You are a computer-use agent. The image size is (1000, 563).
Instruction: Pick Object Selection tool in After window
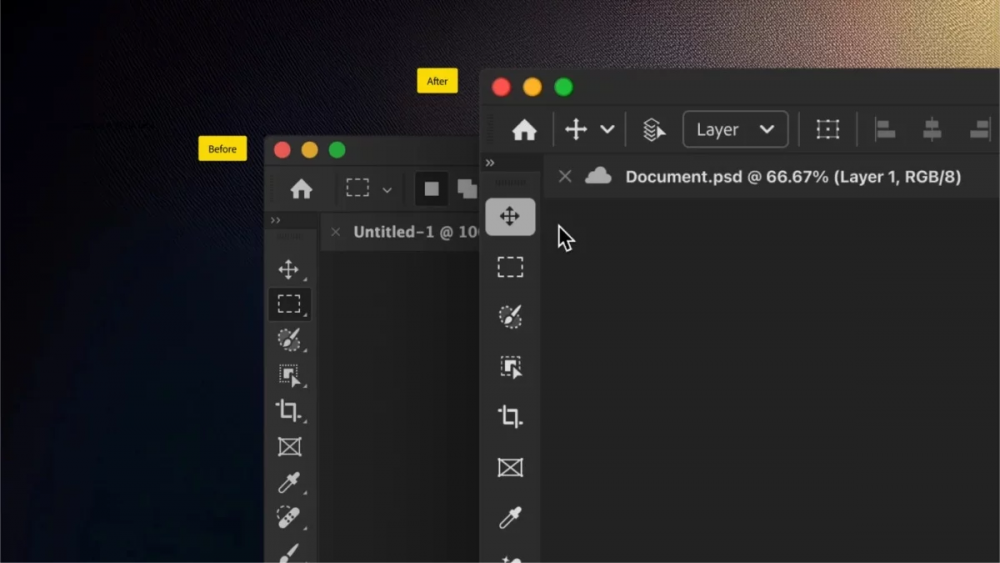(x=511, y=367)
